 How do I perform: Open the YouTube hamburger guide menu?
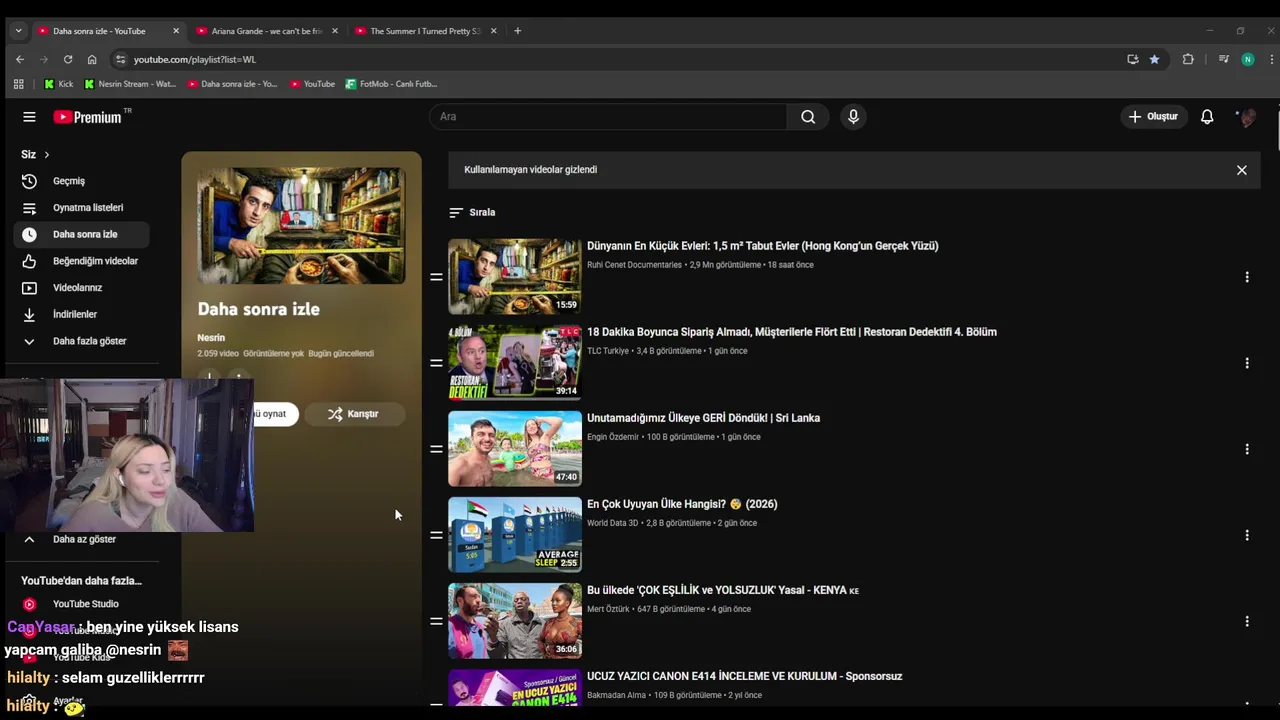(x=29, y=117)
